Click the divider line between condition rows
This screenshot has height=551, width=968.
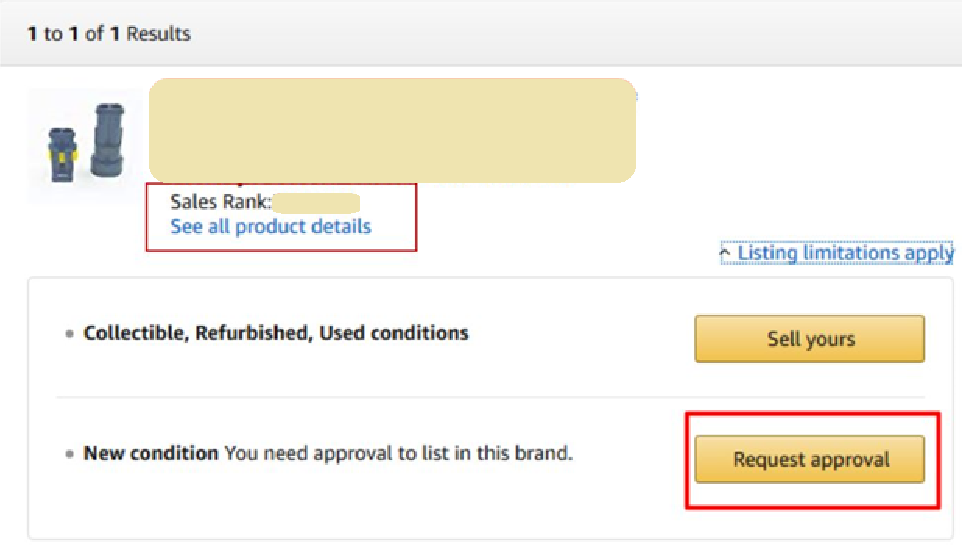tap(490, 397)
